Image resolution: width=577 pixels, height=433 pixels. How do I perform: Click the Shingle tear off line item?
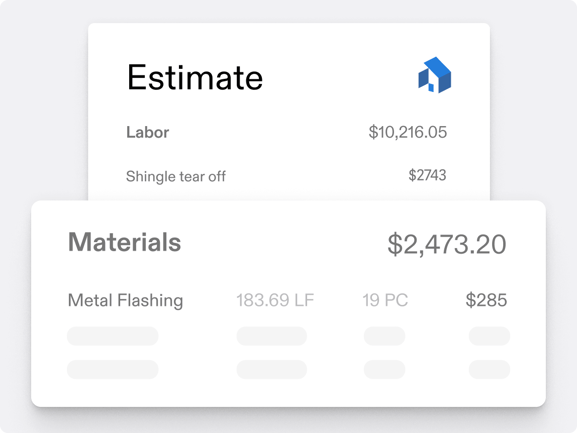pos(176,176)
